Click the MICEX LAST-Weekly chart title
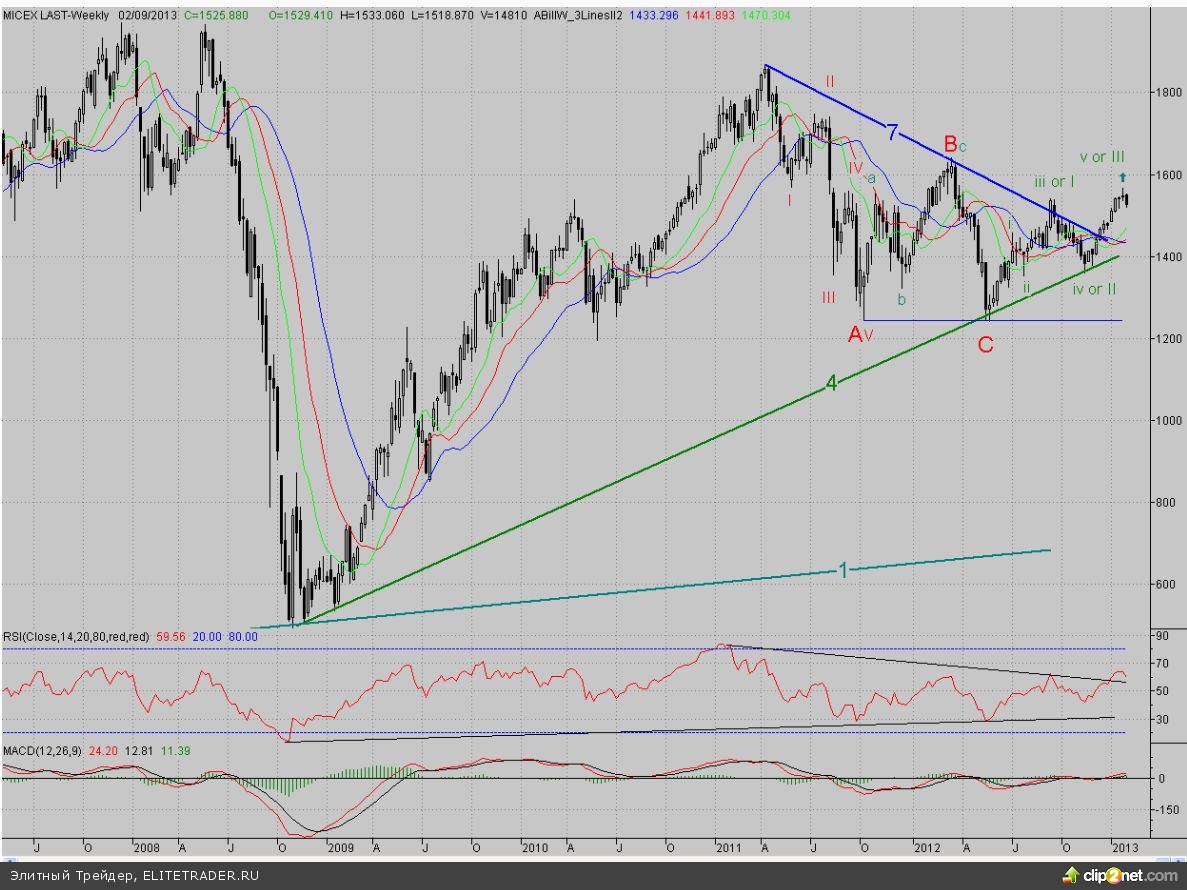This screenshot has height=890, width=1187. coord(55,17)
